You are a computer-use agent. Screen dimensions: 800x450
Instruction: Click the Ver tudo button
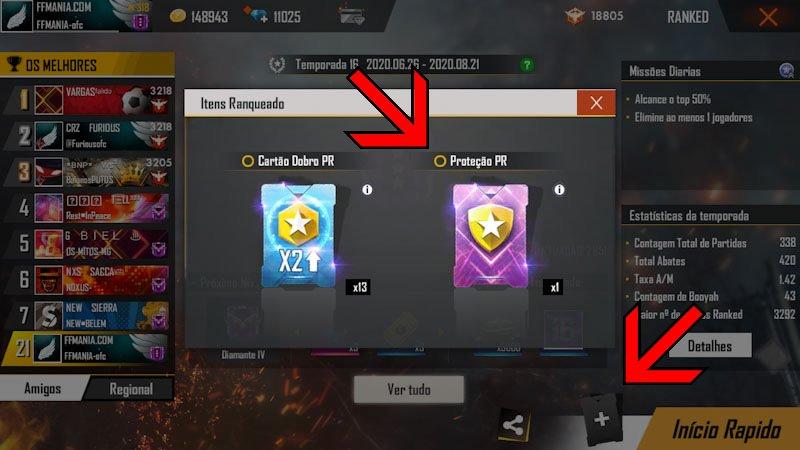click(x=409, y=390)
